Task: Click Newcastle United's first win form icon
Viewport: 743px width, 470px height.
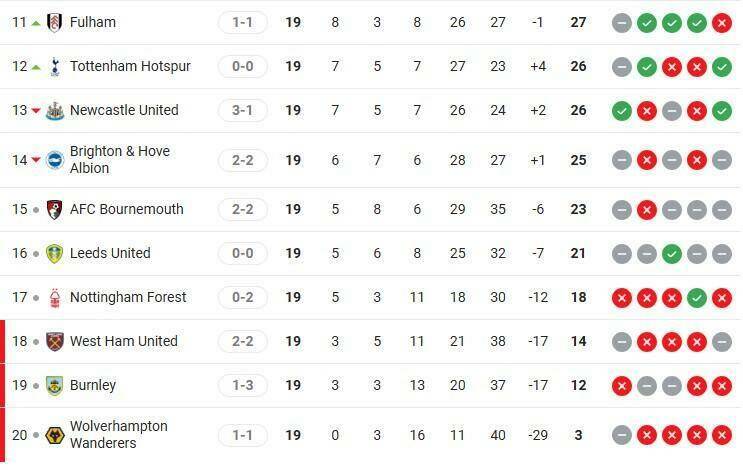Action: (622, 110)
